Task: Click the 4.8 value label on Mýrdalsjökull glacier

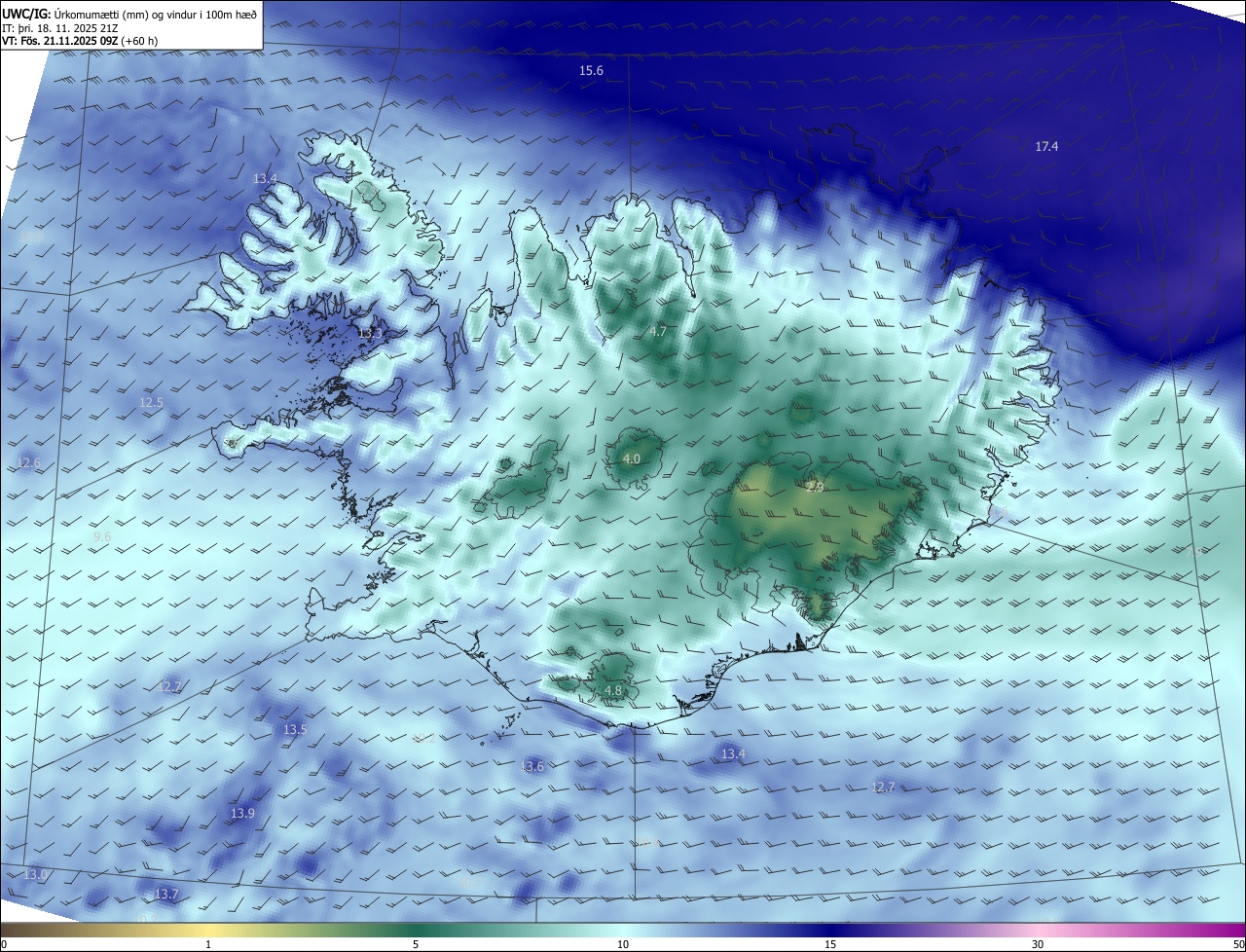Action: coord(613,690)
